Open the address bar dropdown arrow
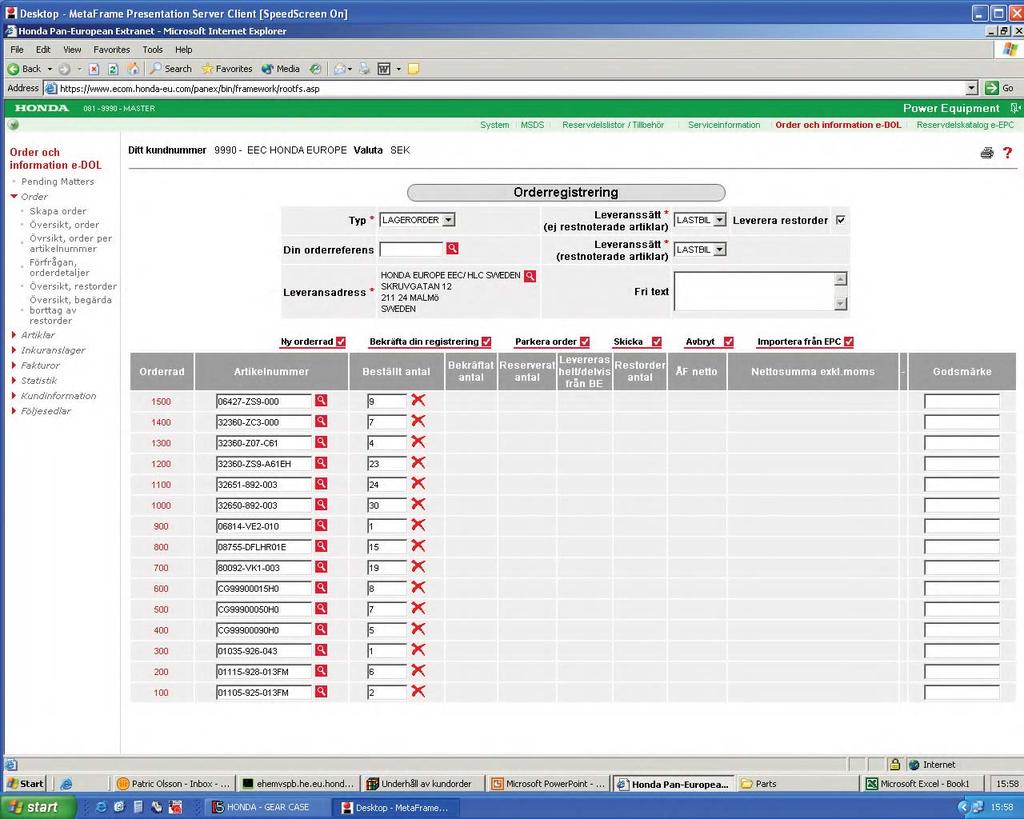1024x819 pixels. coord(971,88)
